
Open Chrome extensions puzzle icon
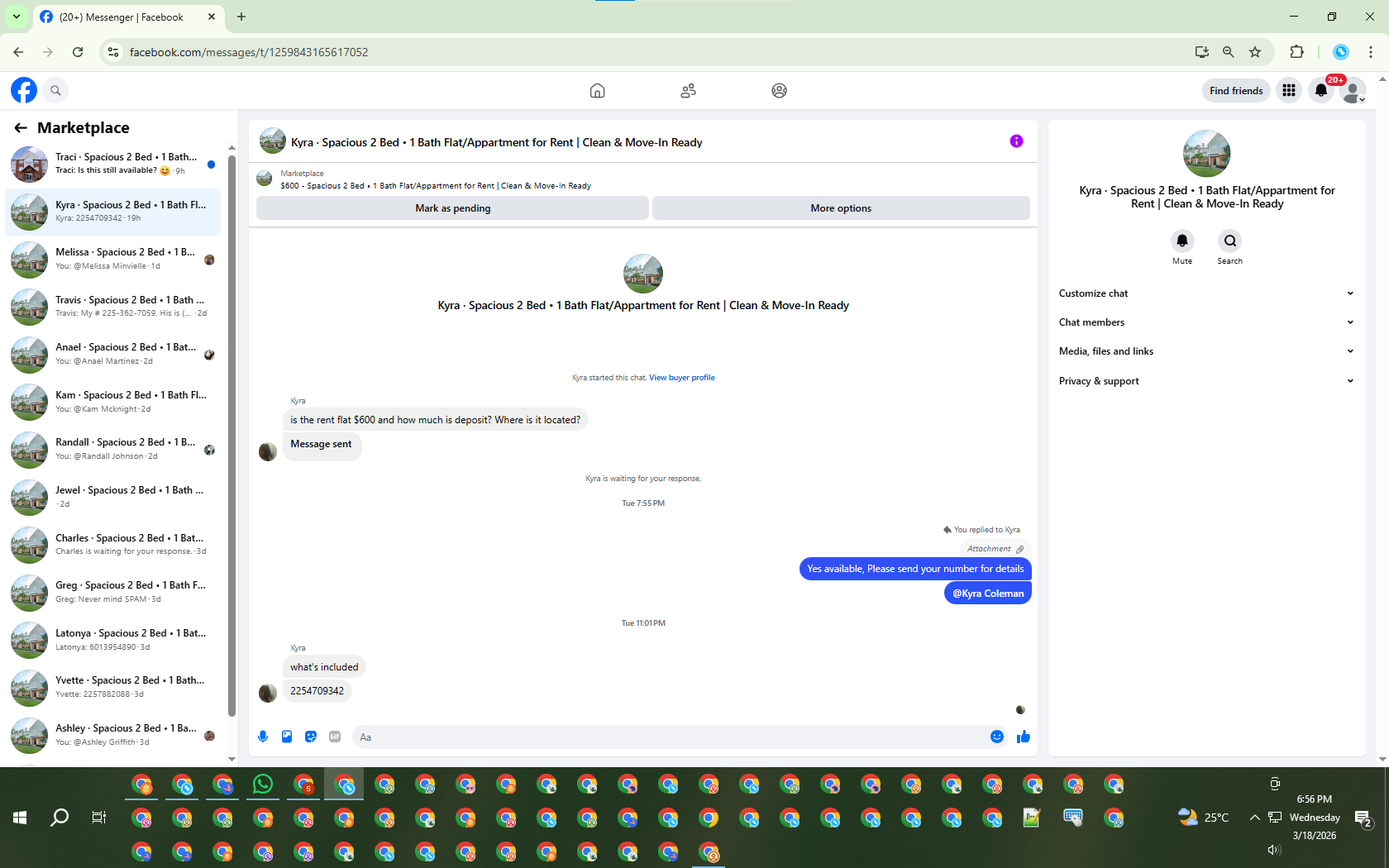click(1296, 52)
